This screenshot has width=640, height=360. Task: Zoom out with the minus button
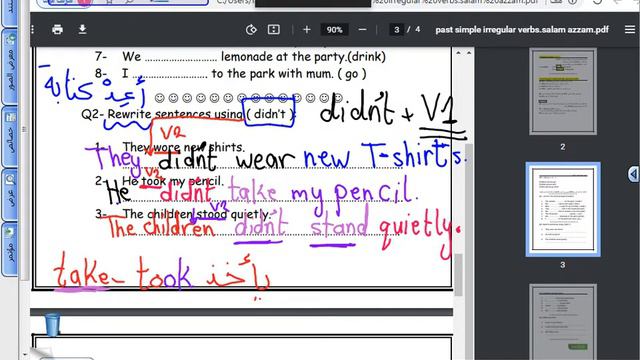[362, 29]
